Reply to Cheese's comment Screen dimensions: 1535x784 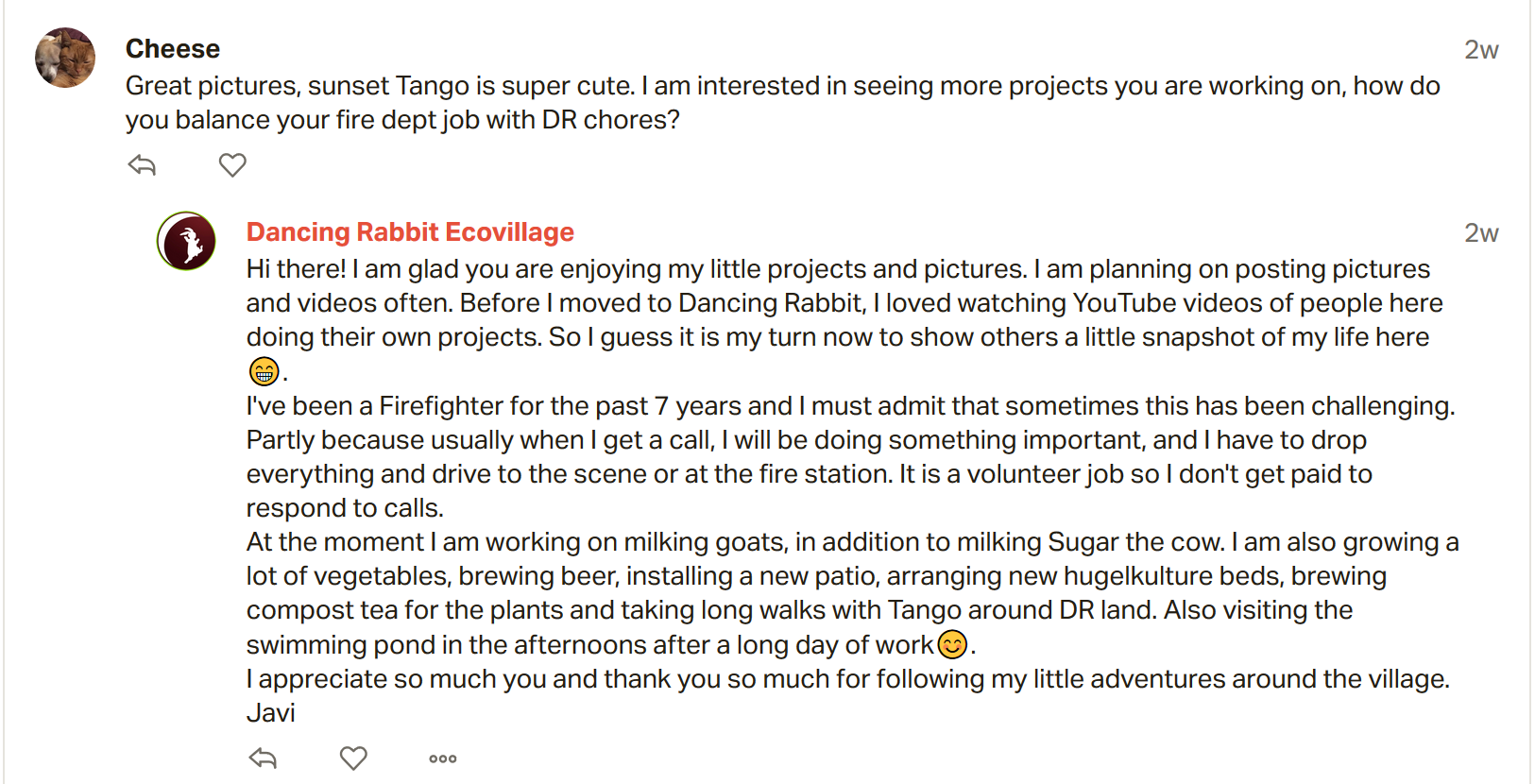coord(142,165)
